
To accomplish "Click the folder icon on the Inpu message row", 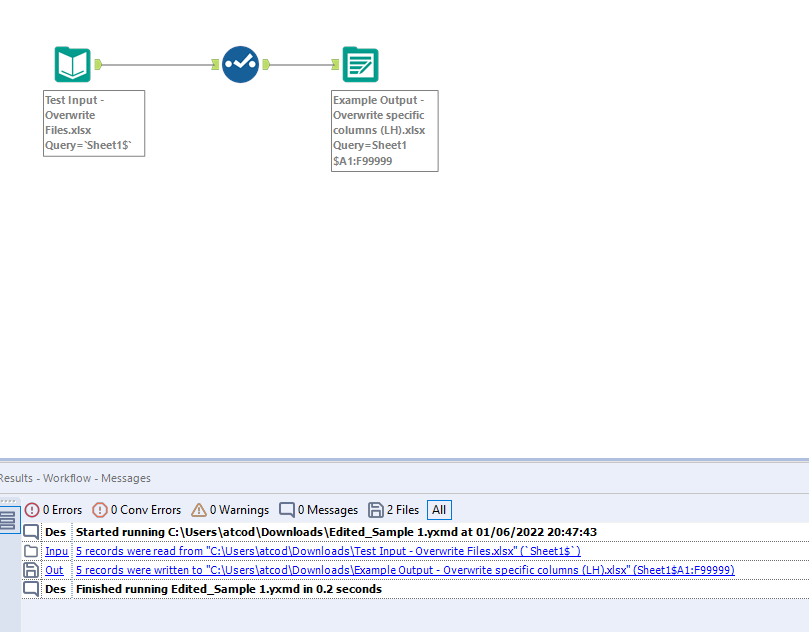I will click(30, 551).
